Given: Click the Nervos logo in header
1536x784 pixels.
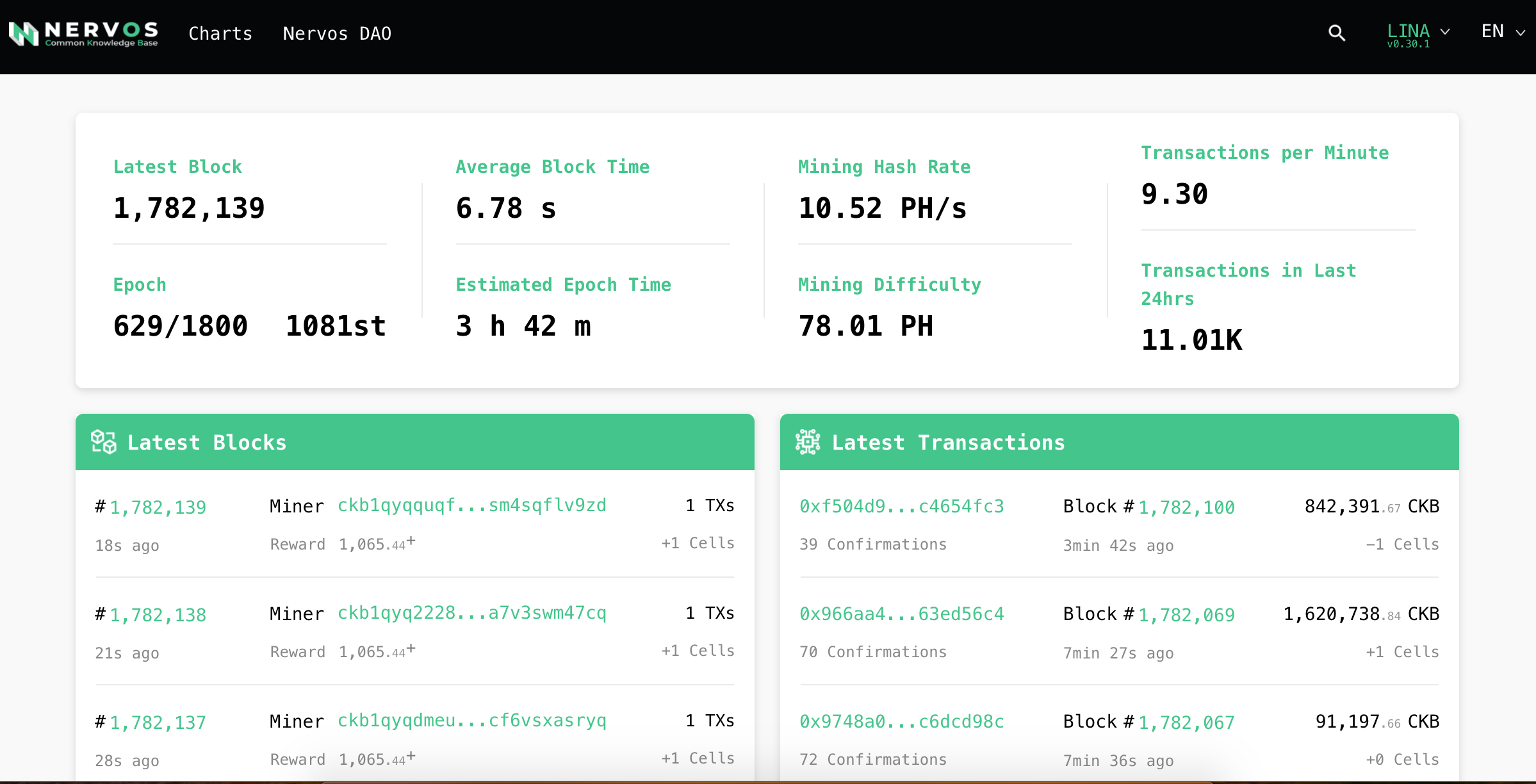Looking at the screenshot, I should pyautogui.click(x=83, y=33).
